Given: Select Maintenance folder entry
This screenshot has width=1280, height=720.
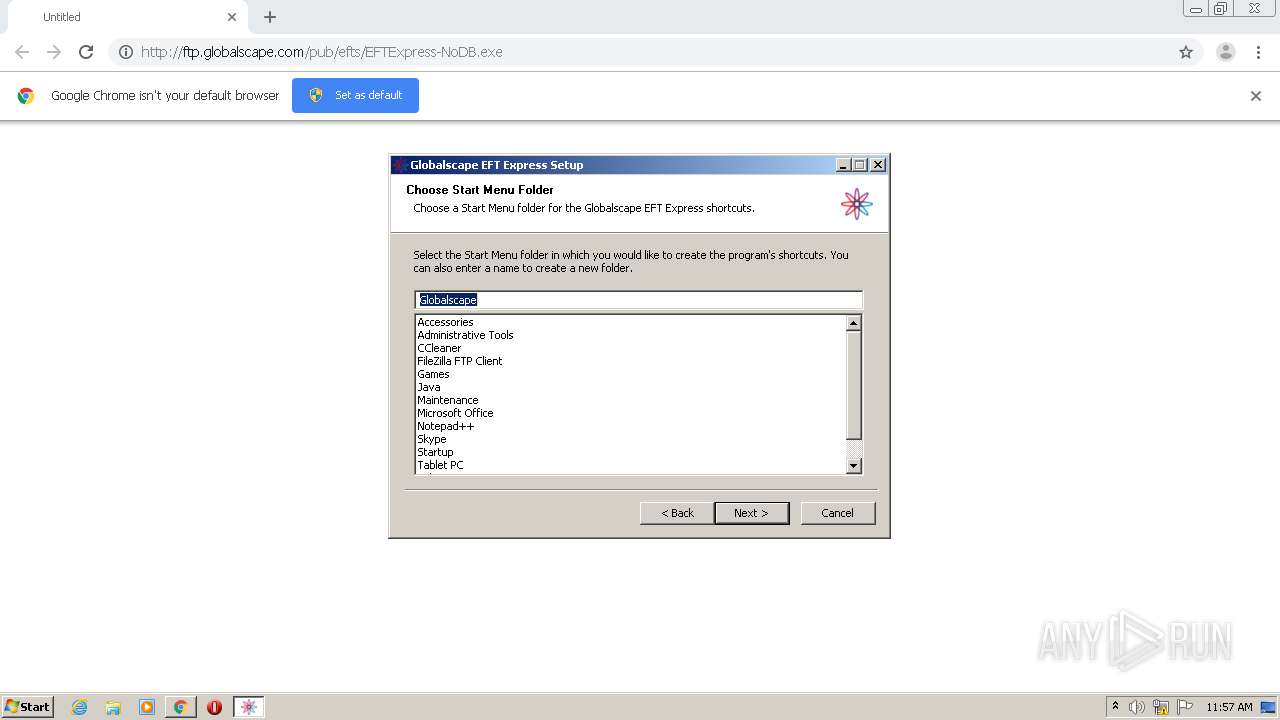Looking at the screenshot, I should pyautogui.click(x=448, y=400).
